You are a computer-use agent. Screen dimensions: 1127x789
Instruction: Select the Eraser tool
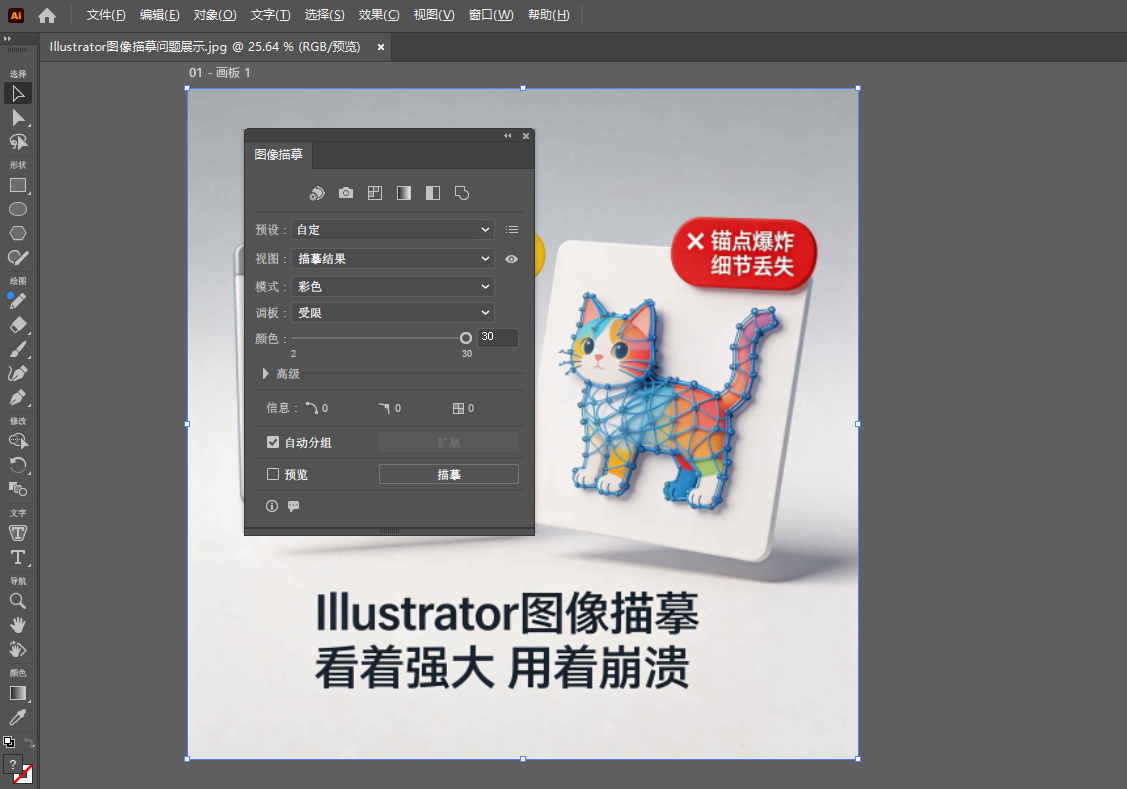pyautogui.click(x=18, y=325)
